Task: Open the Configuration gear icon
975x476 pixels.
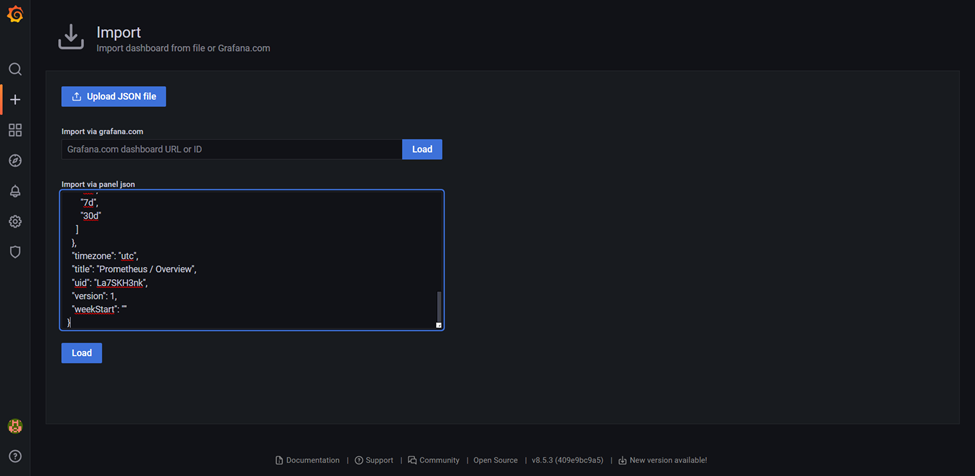Action: pyautogui.click(x=15, y=221)
